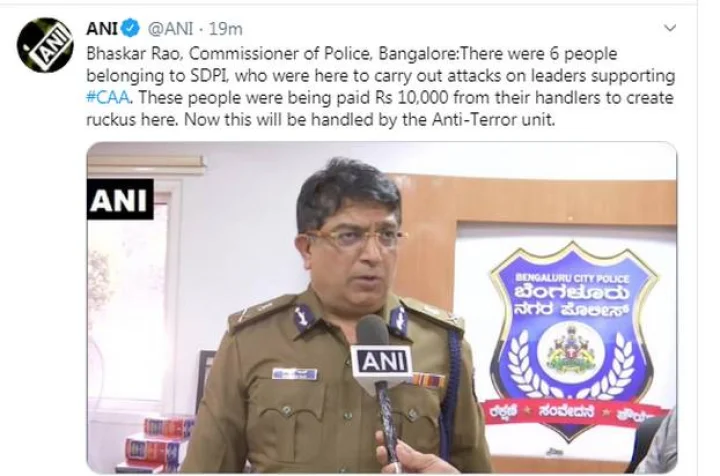Expand the tweet options chevron menu
Screen dimensions: 720x476
[x=670, y=28]
